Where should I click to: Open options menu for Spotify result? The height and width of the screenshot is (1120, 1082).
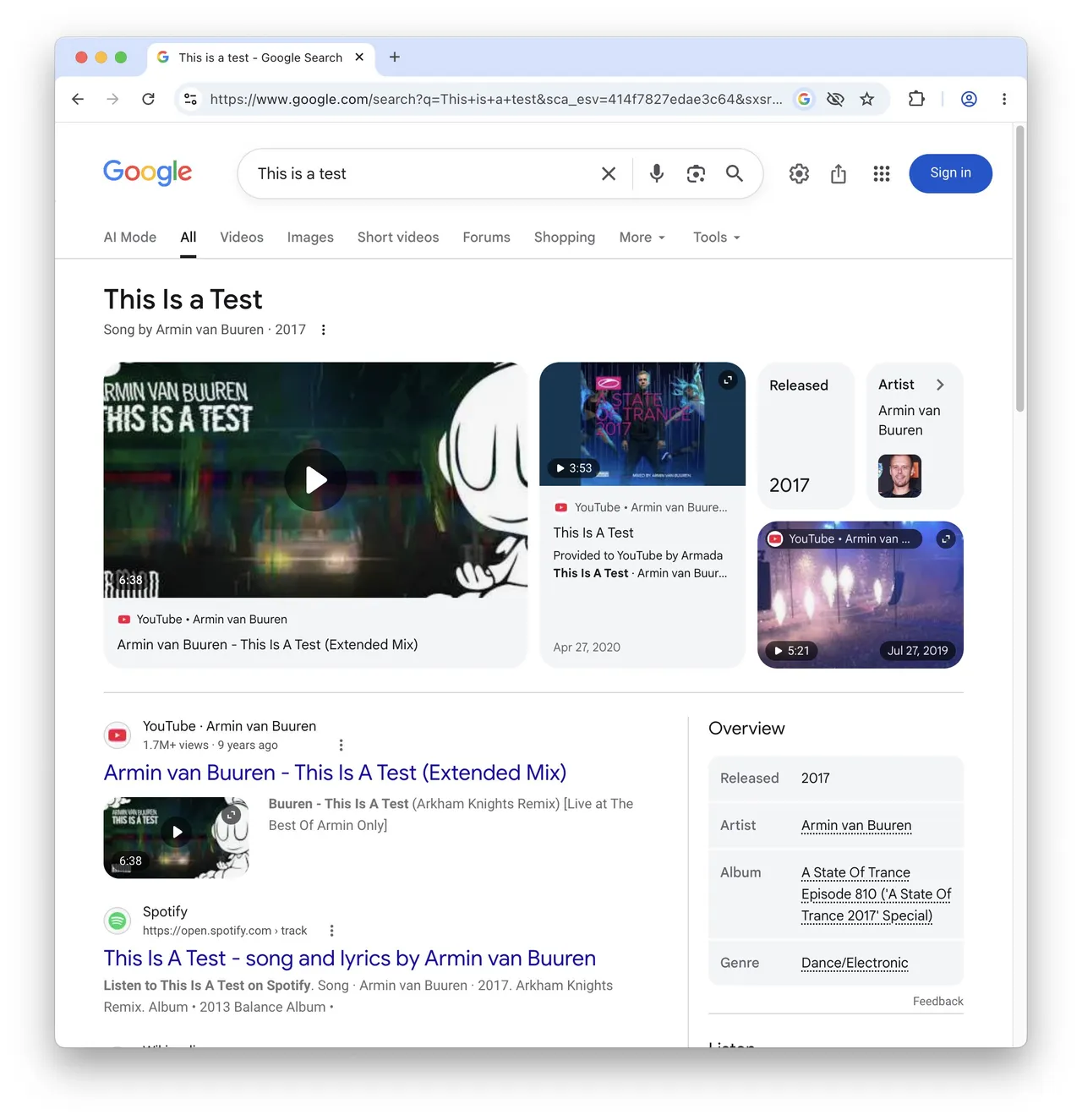point(331,931)
